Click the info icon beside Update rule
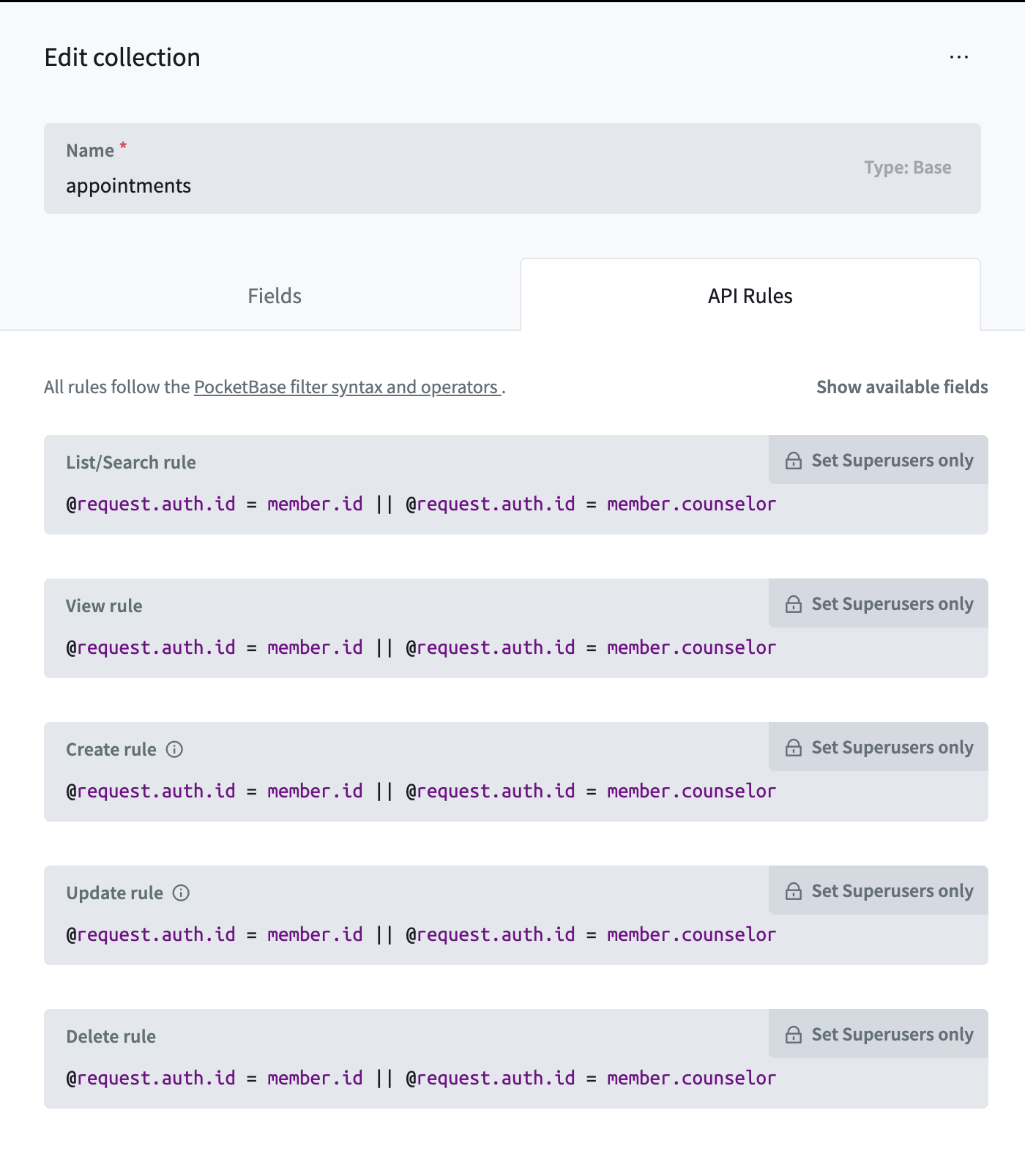 181,893
